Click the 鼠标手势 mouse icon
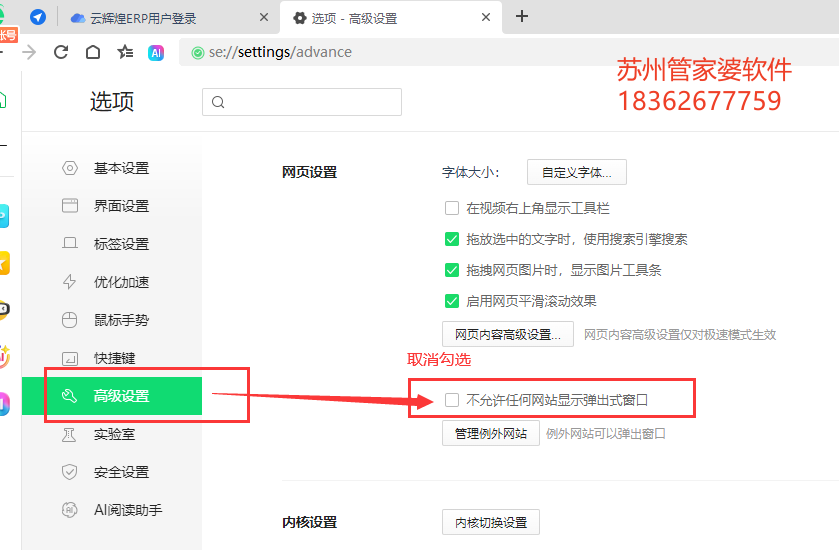The image size is (839, 550). (x=70, y=320)
